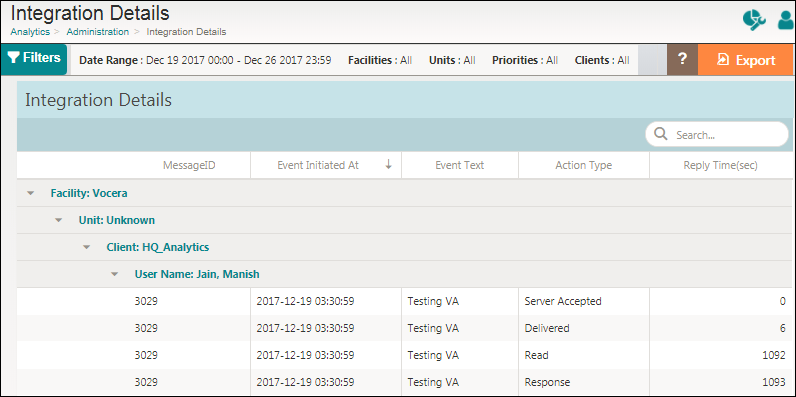Viewport: 796px width, 397px height.
Task: Open the user profile icon
Action: coord(786,20)
